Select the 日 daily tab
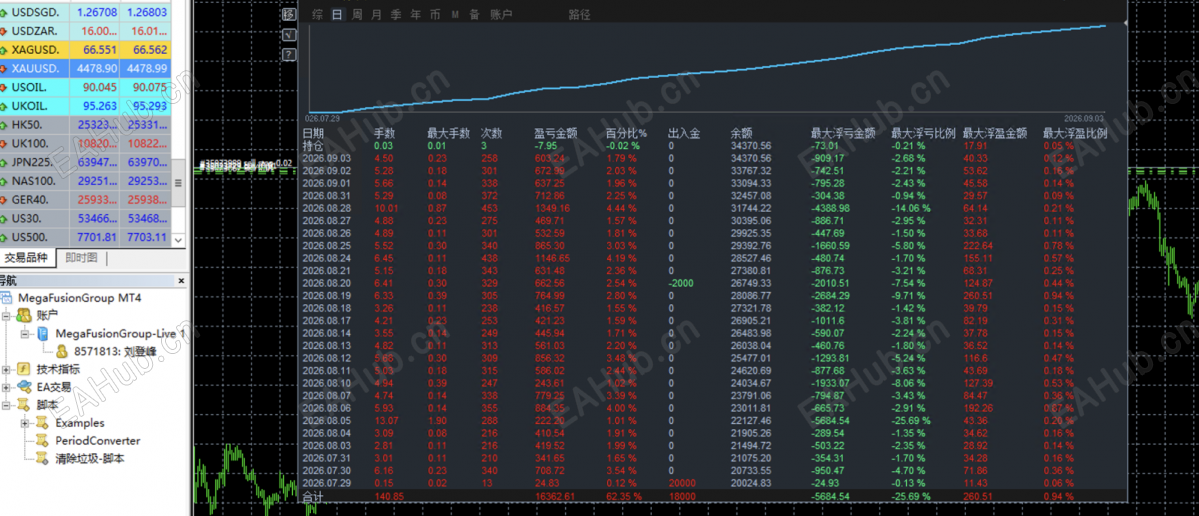Screen dimensions: 1199x516 pos(337,15)
